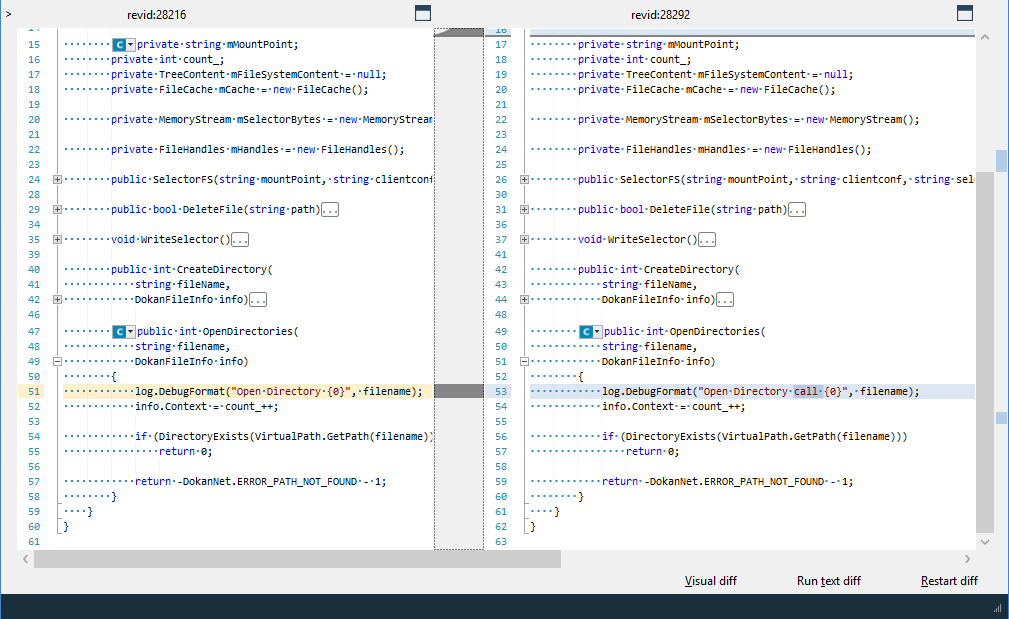The width and height of the screenshot is (1009, 619).
Task: Expand the CreateDirectory body in the left pane
Action: [x=57, y=299]
